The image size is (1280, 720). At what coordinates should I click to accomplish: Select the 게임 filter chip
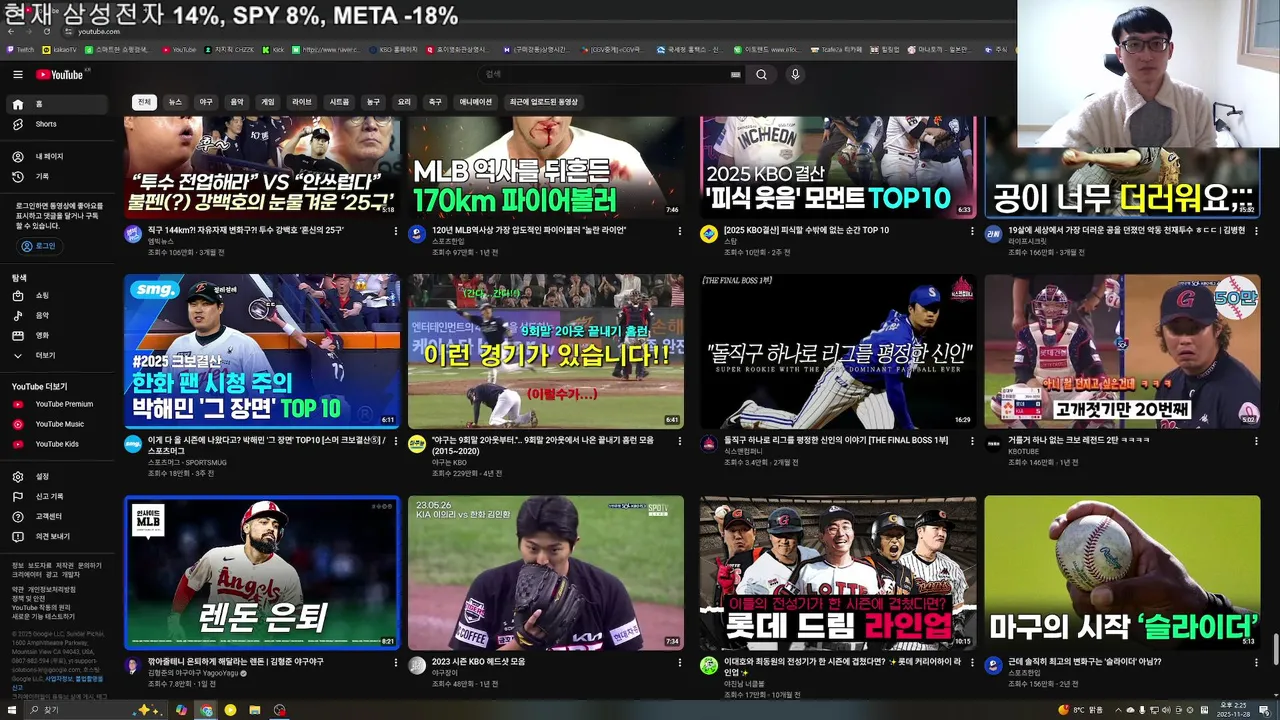tap(268, 102)
